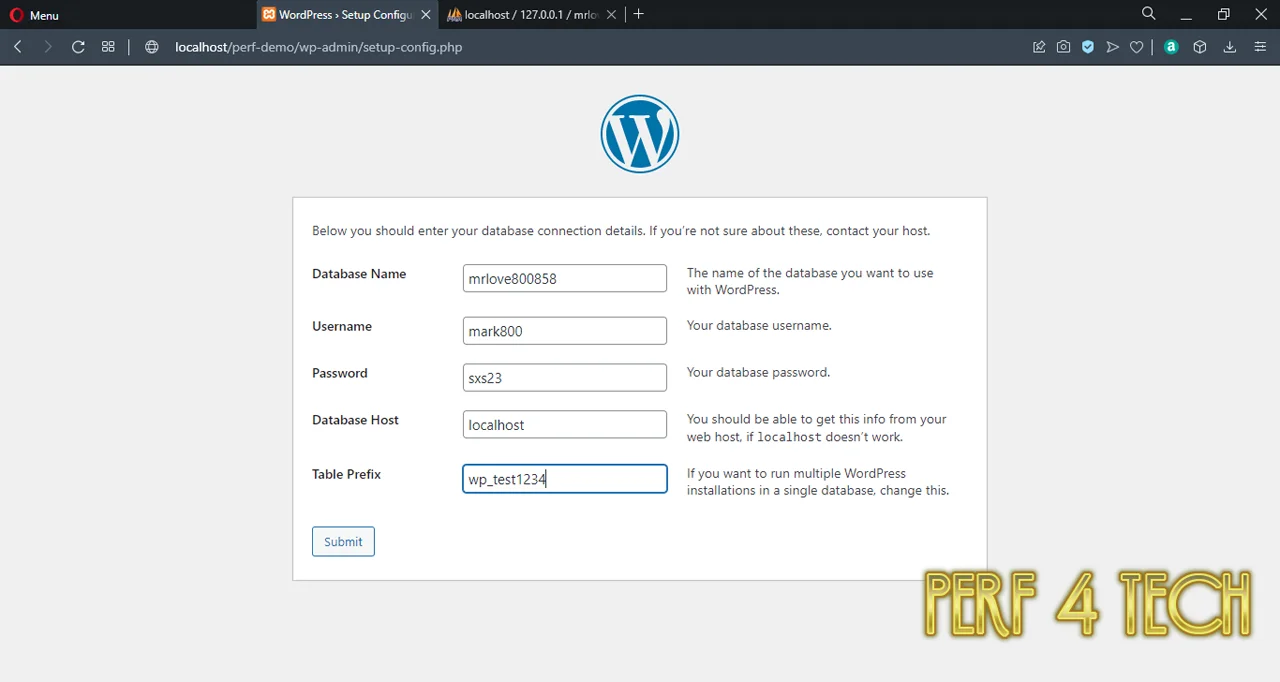Screen dimensions: 1280x682
Task: Click the Username field containing mark800
Action: tap(565, 331)
